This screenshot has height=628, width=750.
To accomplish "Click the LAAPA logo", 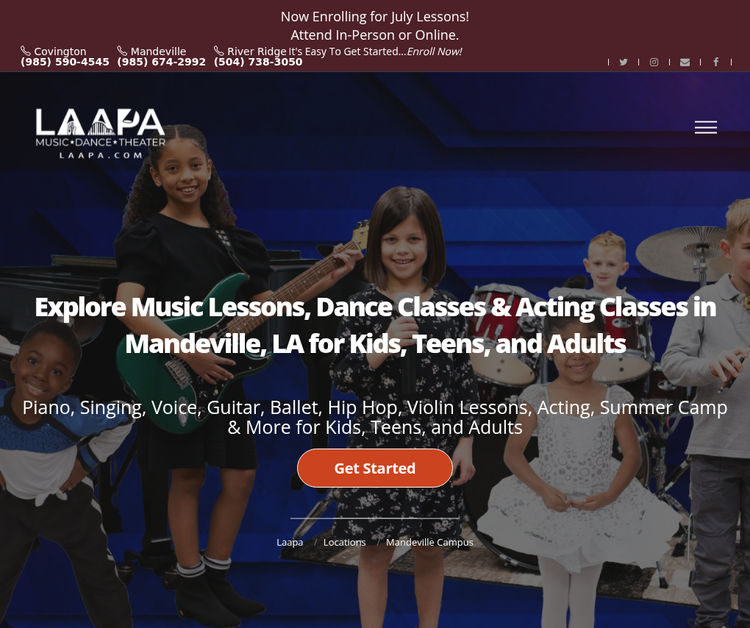I will click(100, 133).
